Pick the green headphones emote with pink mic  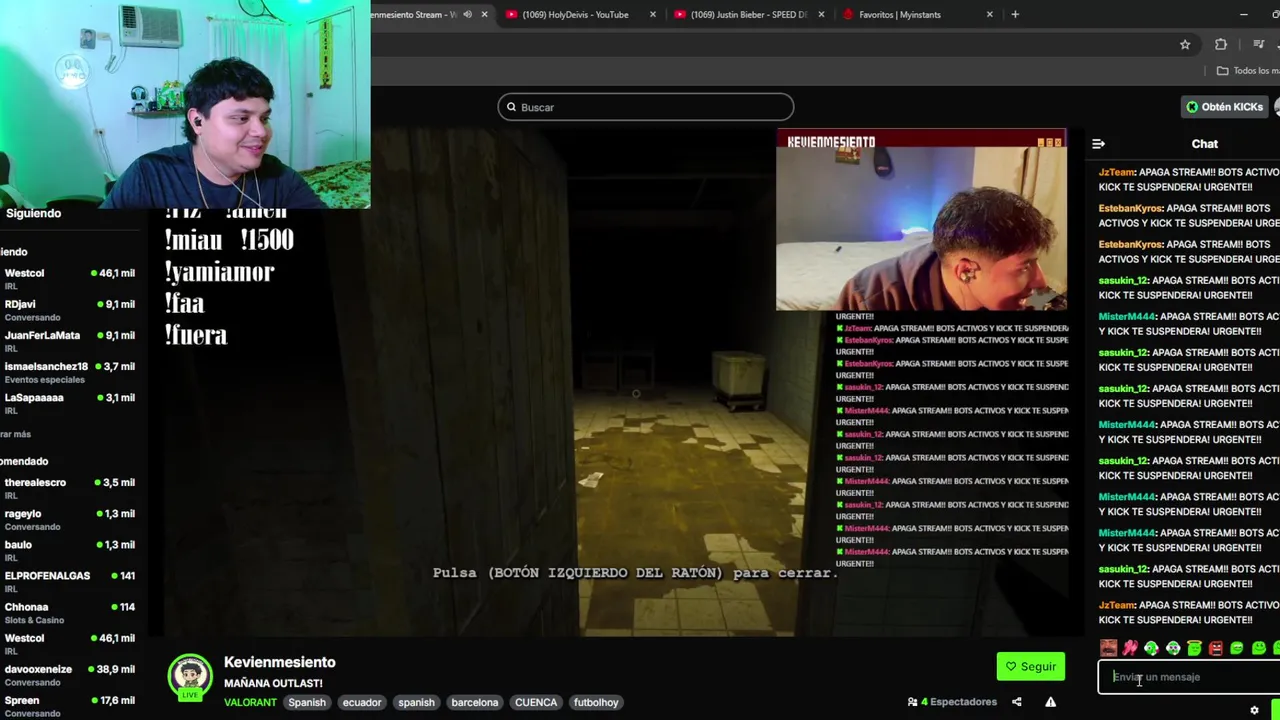click(1151, 648)
